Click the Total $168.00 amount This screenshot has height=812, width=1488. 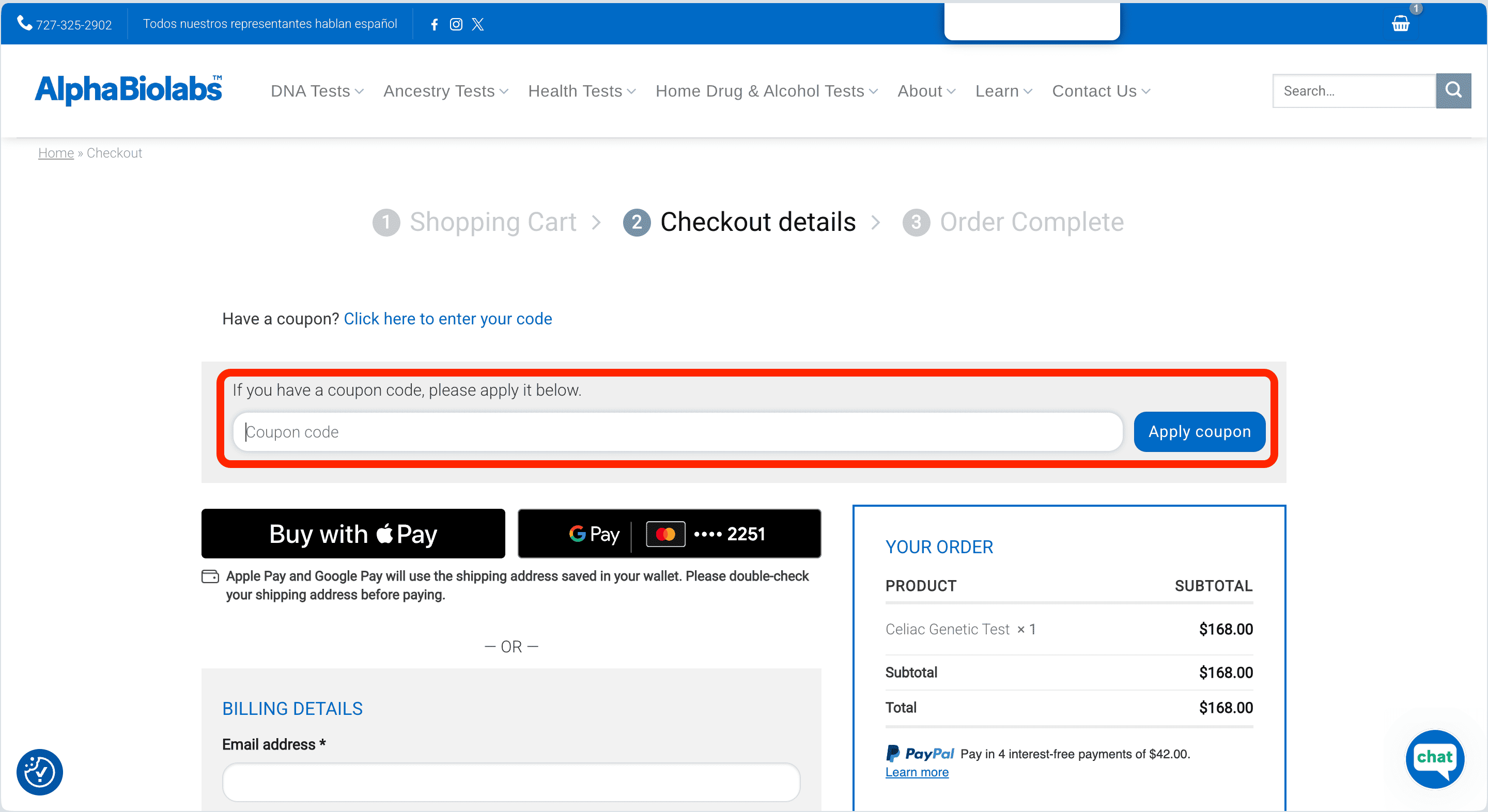[x=1226, y=708]
